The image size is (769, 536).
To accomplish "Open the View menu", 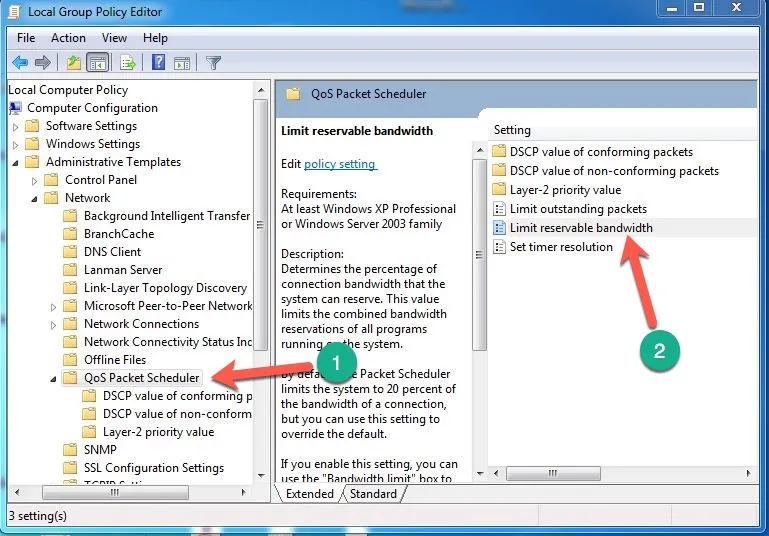I will [114, 38].
